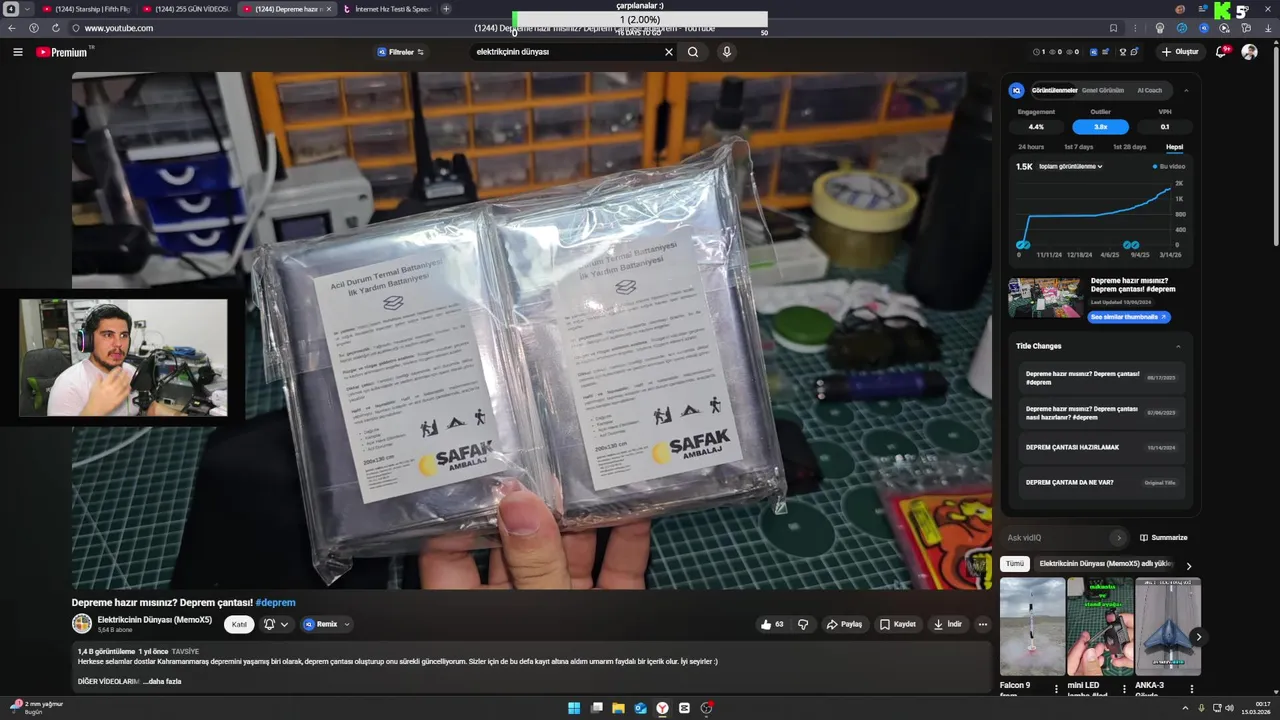Click the İndir download button

[x=948, y=624]
